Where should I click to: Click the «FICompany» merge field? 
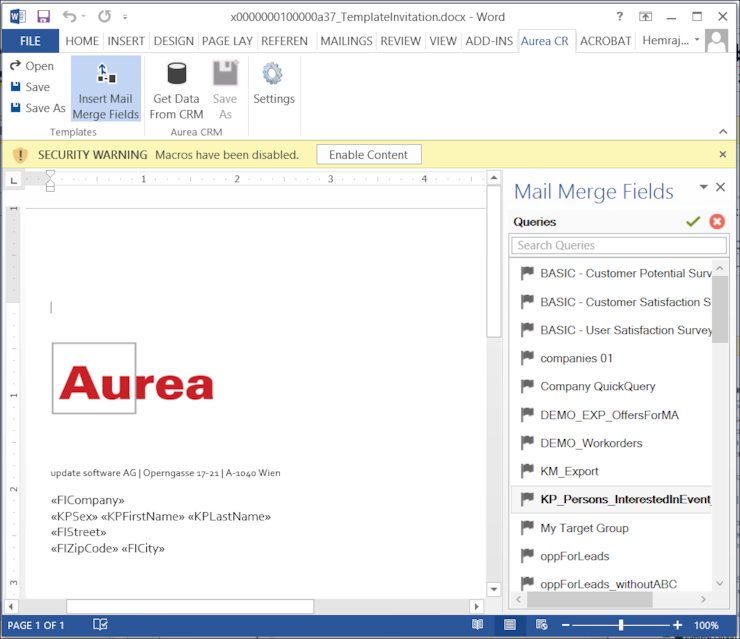coord(88,500)
